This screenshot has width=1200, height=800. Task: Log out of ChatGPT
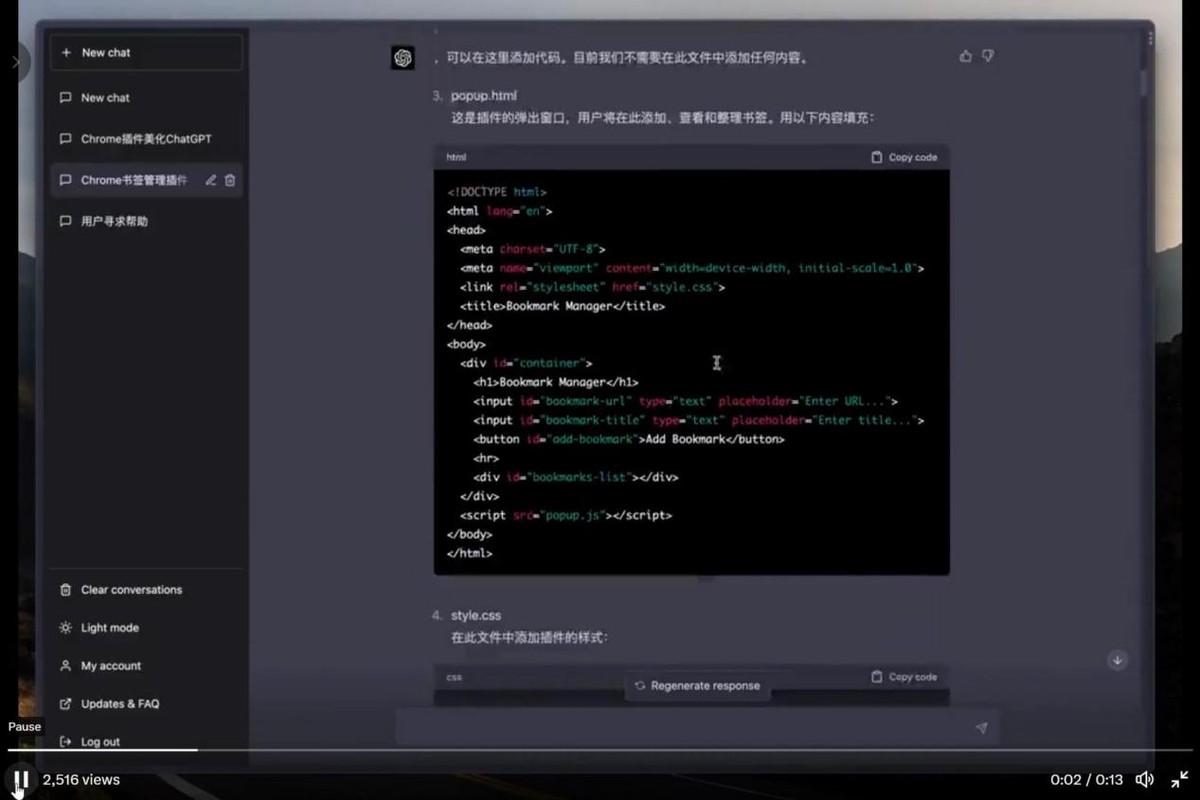coord(146,742)
